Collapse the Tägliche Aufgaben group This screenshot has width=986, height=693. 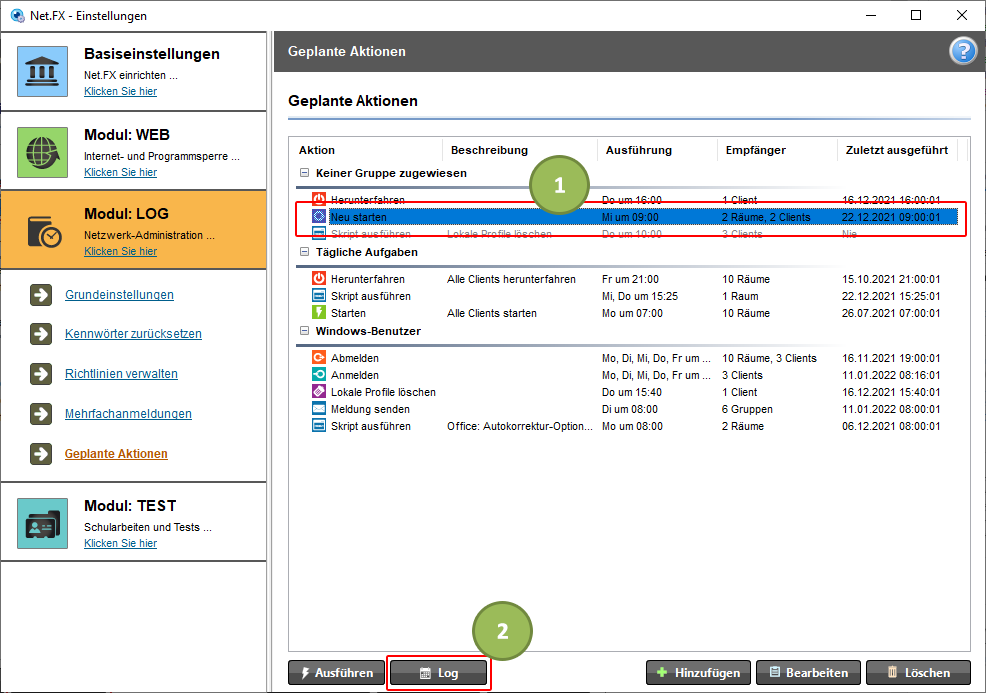click(x=304, y=252)
